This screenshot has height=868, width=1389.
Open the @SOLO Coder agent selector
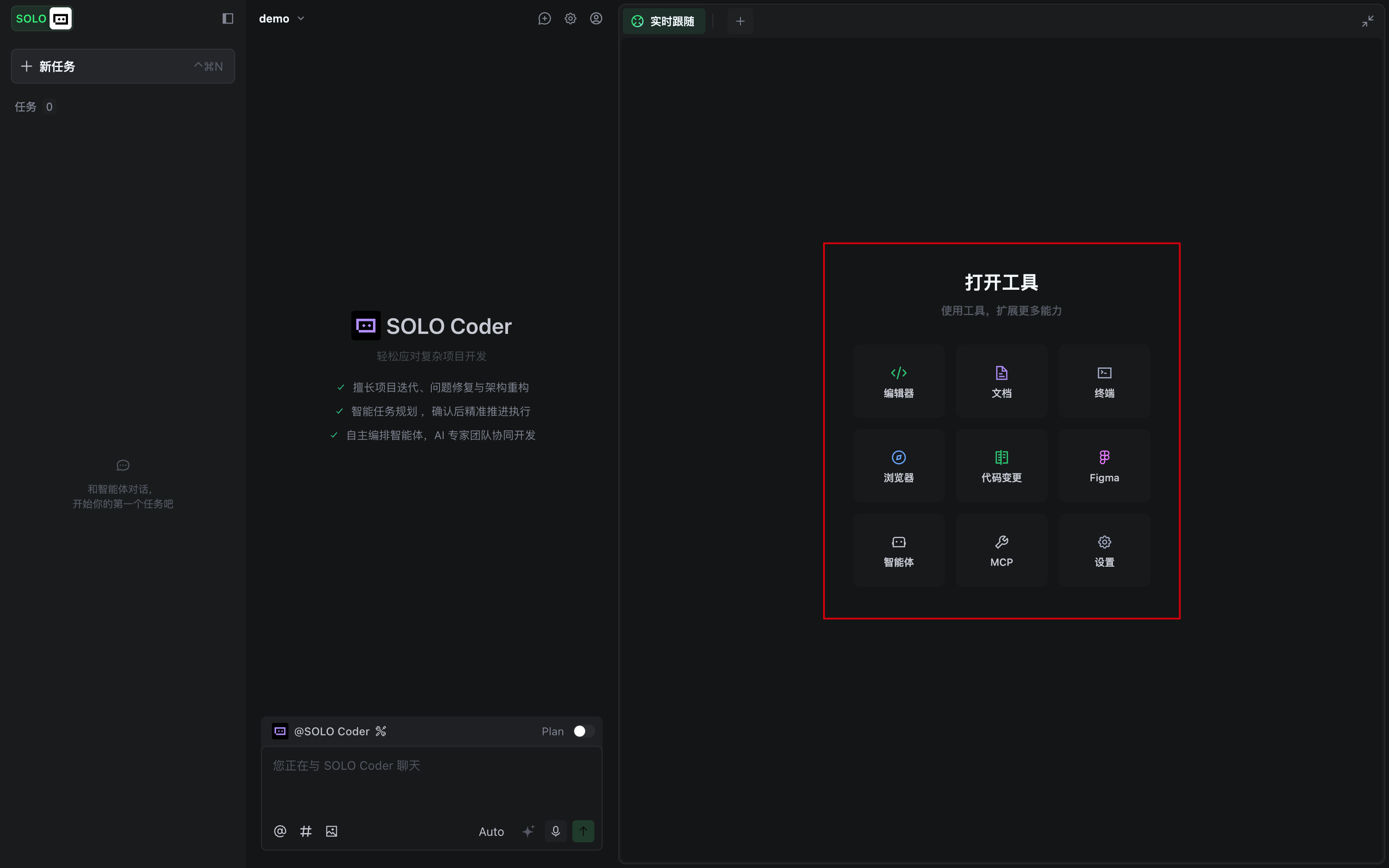[331, 731]
